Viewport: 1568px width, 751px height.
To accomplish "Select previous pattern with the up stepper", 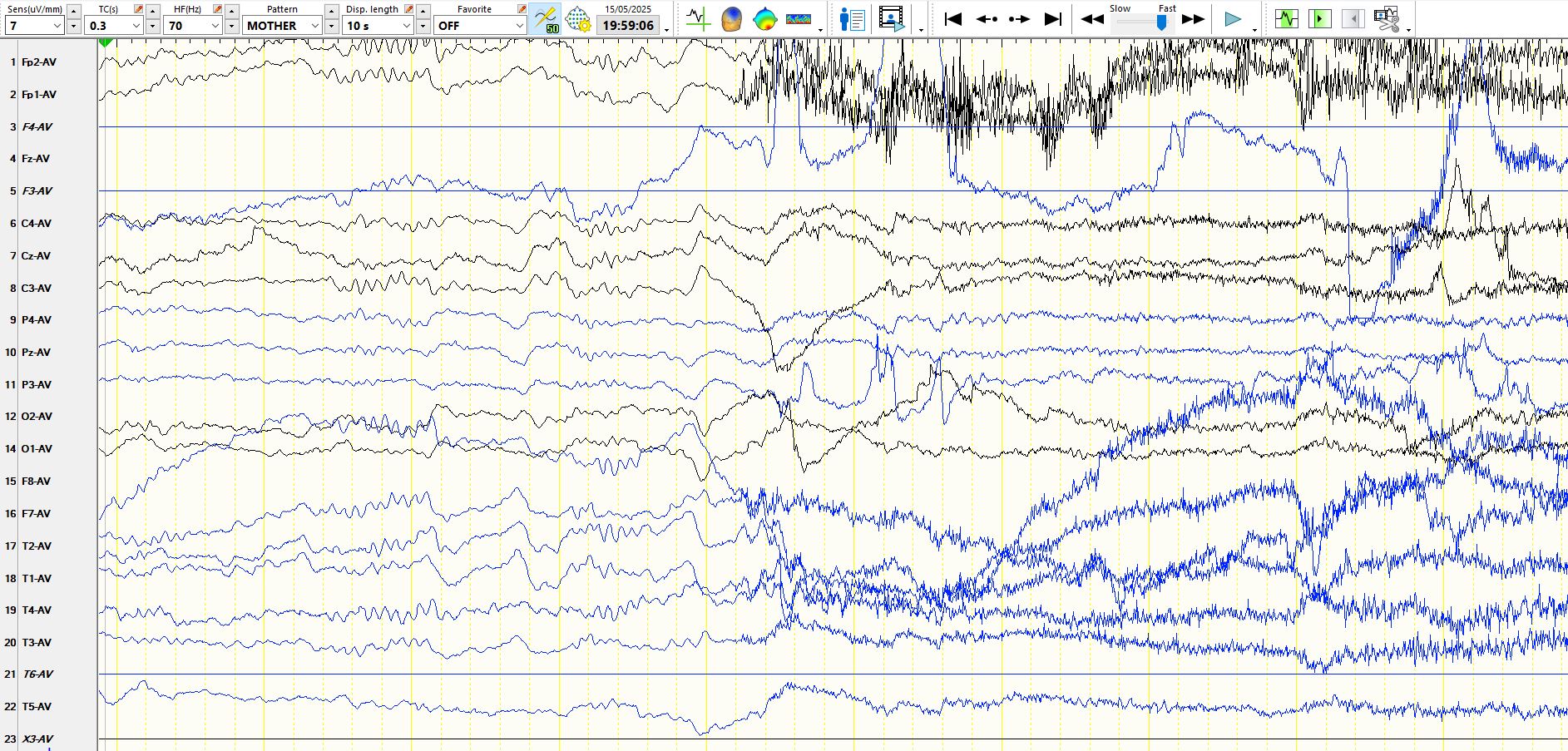I will point(331,10).
